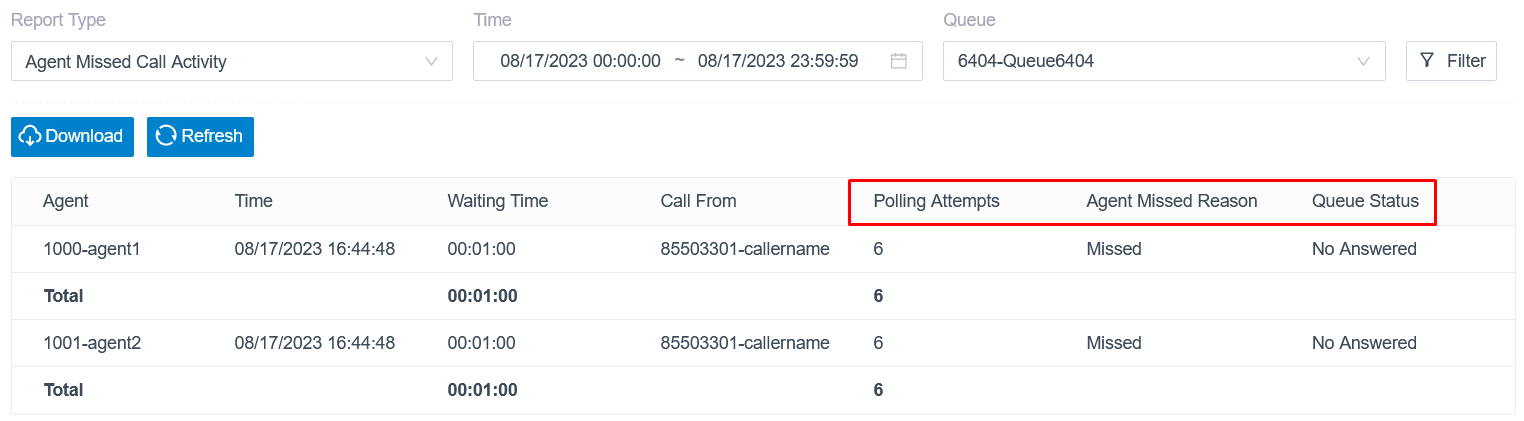Click the Agent column header
The height and width of the screenshot is (421, 1524).
pyautogui.click(x=66, y=201)
